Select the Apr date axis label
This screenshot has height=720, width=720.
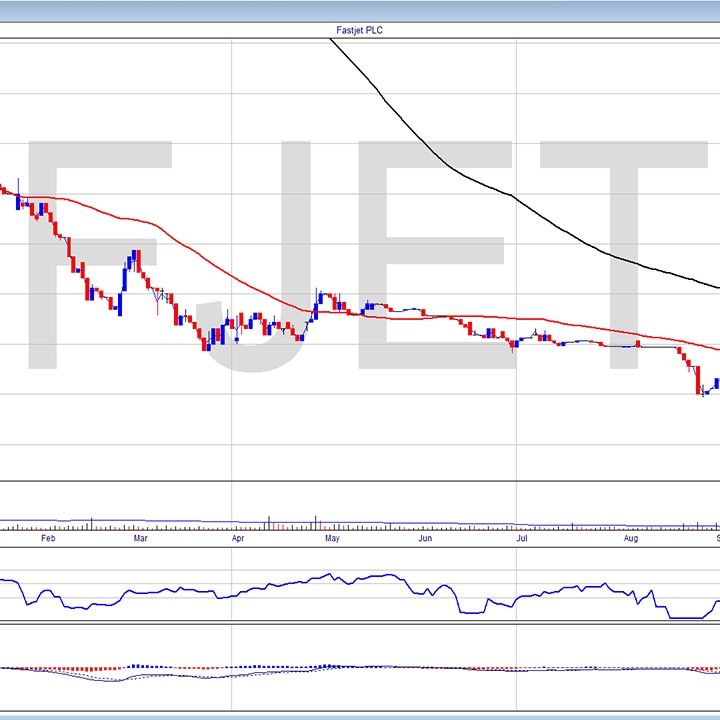[238, 538]
